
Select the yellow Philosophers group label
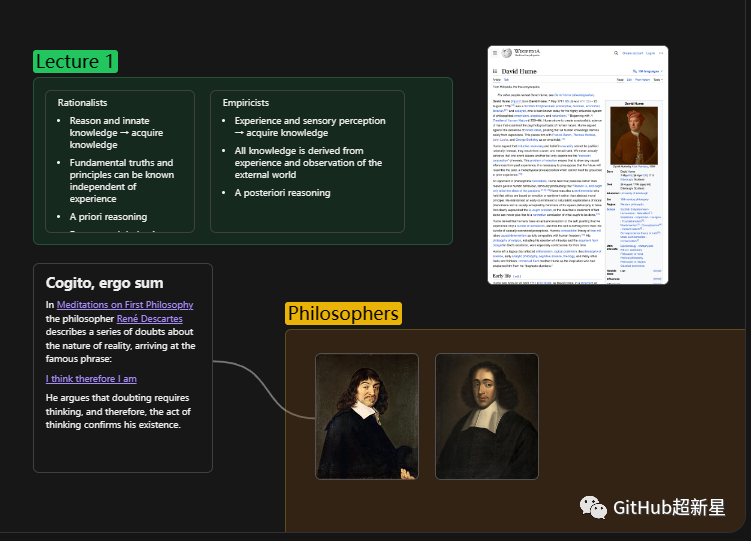(343, 314)
